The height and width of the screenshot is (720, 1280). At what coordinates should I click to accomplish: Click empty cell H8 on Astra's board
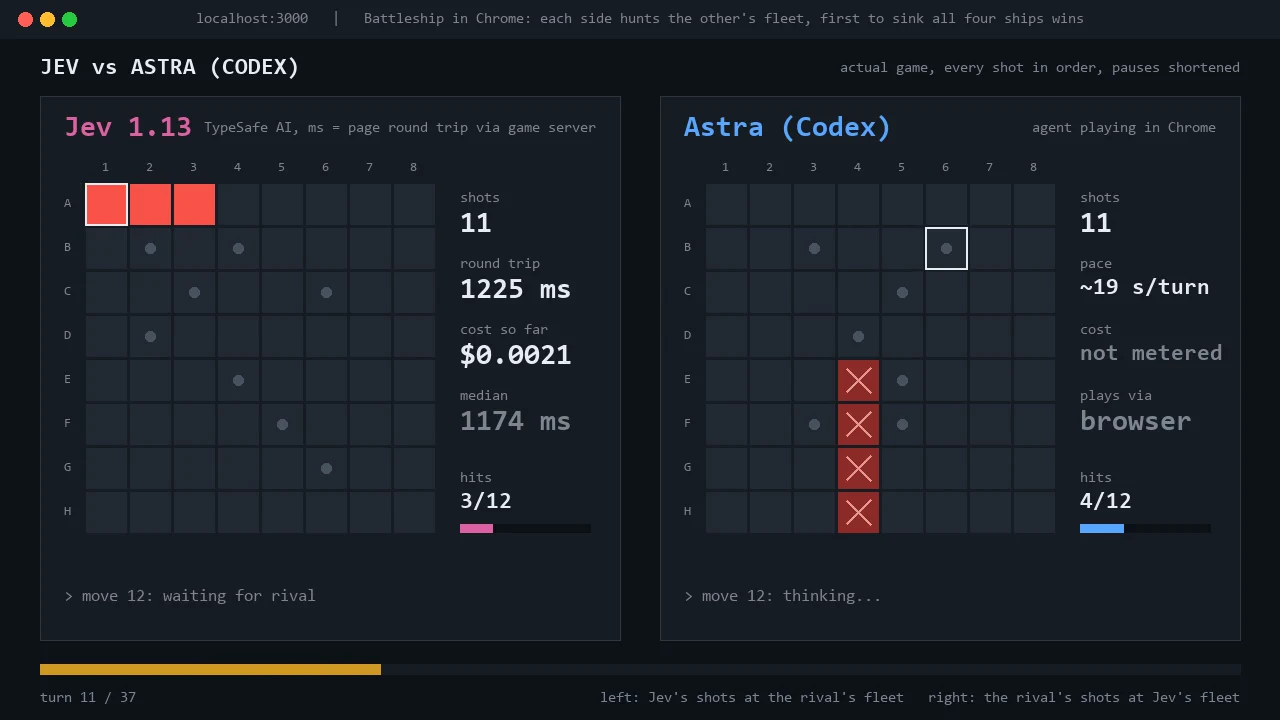(x=1034, y=512)
